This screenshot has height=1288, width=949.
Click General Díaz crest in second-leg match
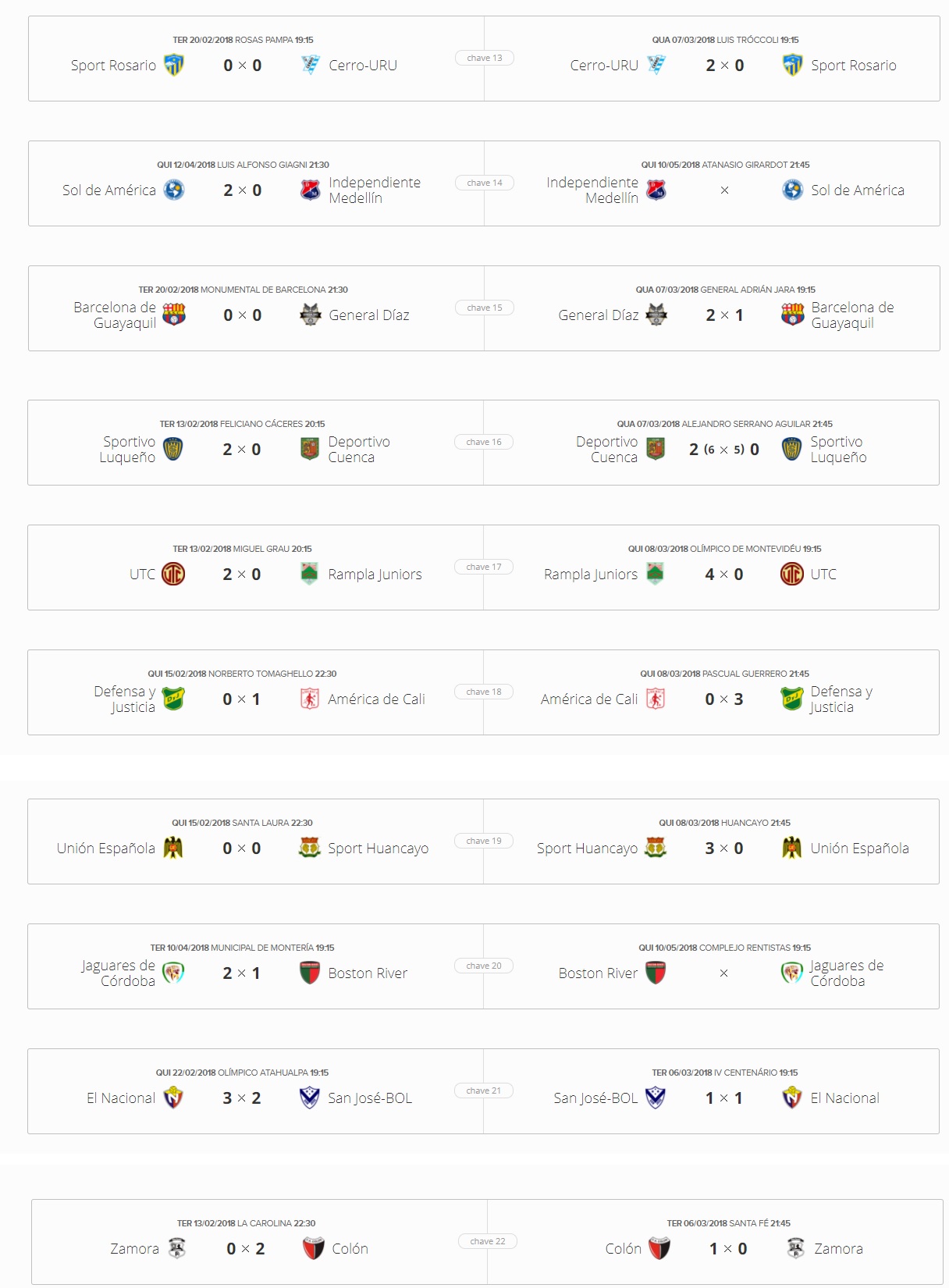click(656, 315)
